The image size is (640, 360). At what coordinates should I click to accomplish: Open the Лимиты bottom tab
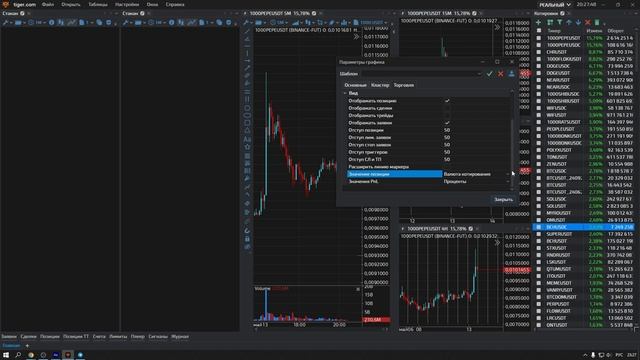coord(118,337)
